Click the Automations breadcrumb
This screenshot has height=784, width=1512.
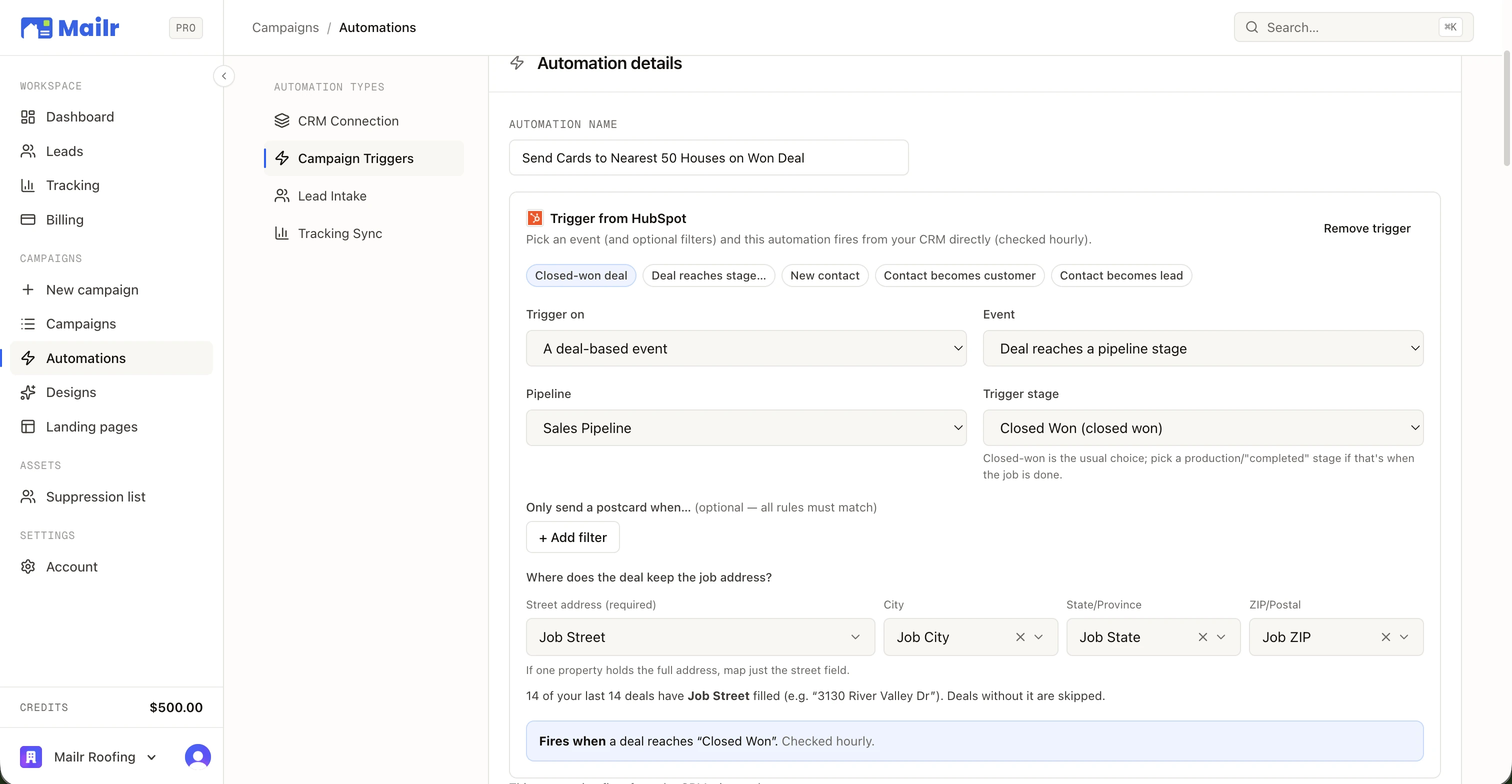pos(377,27)
